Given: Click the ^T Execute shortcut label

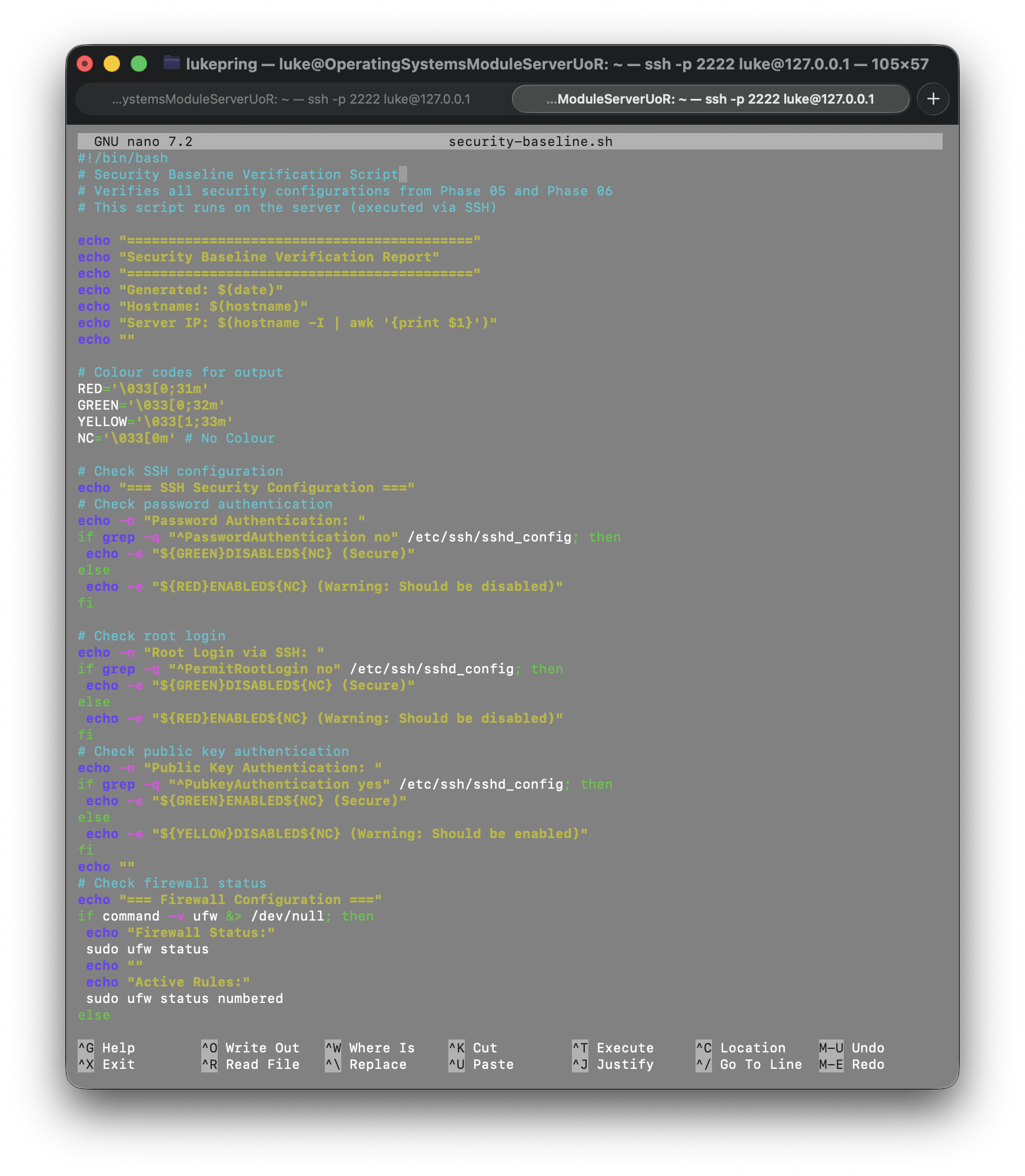Looking at the screenshot, I should tap(613, 1048).
